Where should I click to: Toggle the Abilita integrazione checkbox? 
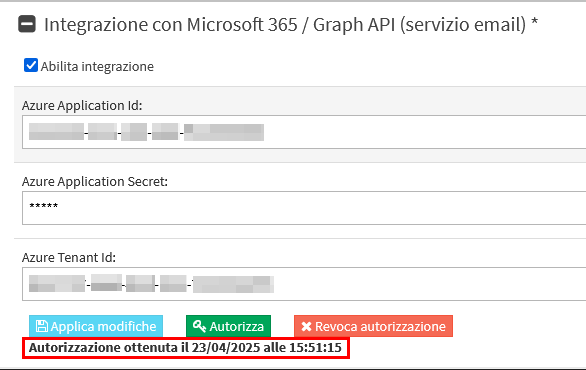pos(31,65)
